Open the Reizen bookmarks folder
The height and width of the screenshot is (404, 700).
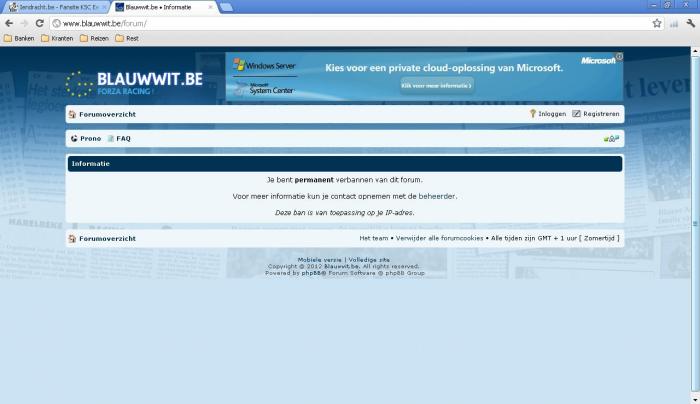[x=94, y=38]
